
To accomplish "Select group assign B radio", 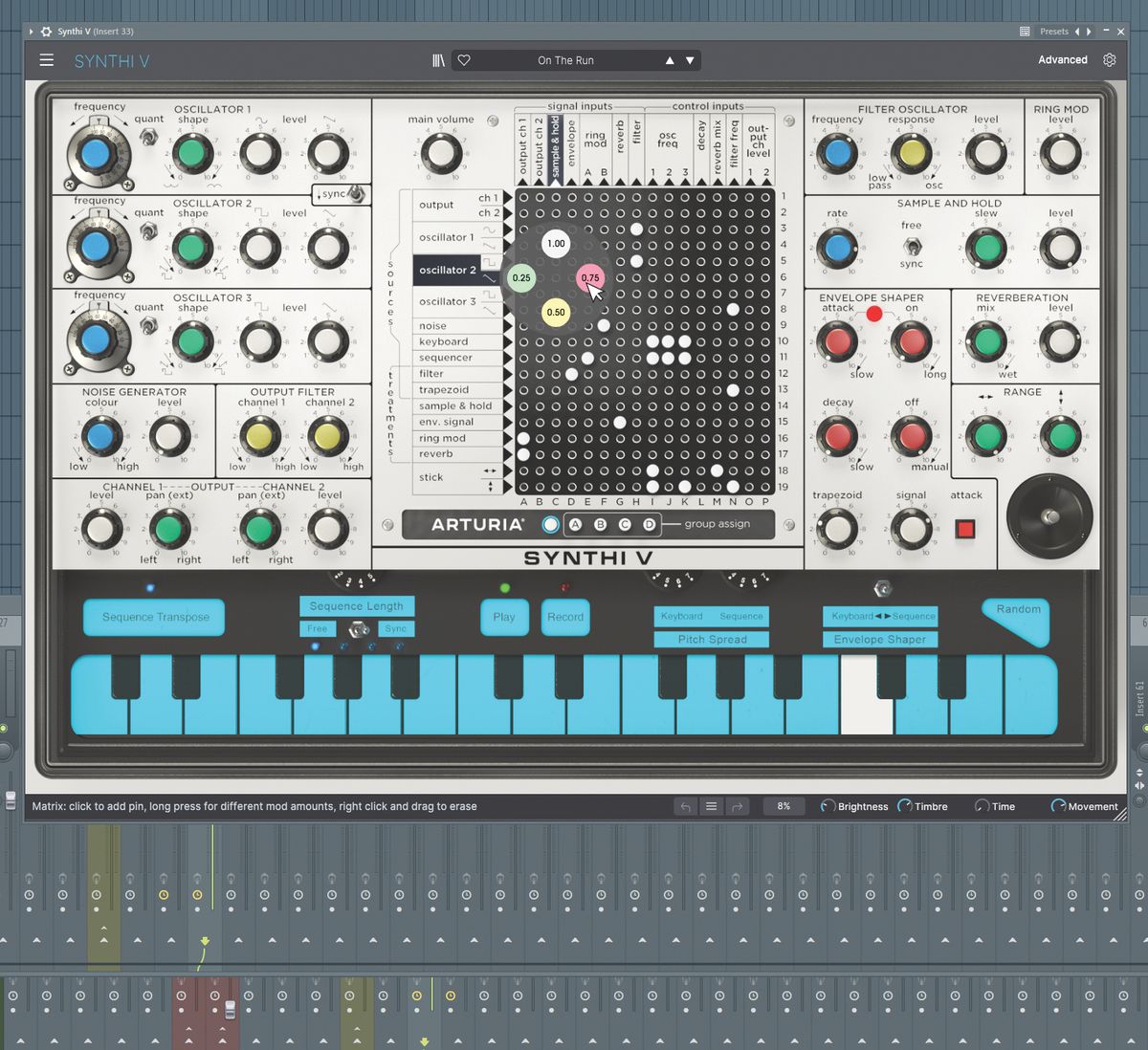I will 600,524.
